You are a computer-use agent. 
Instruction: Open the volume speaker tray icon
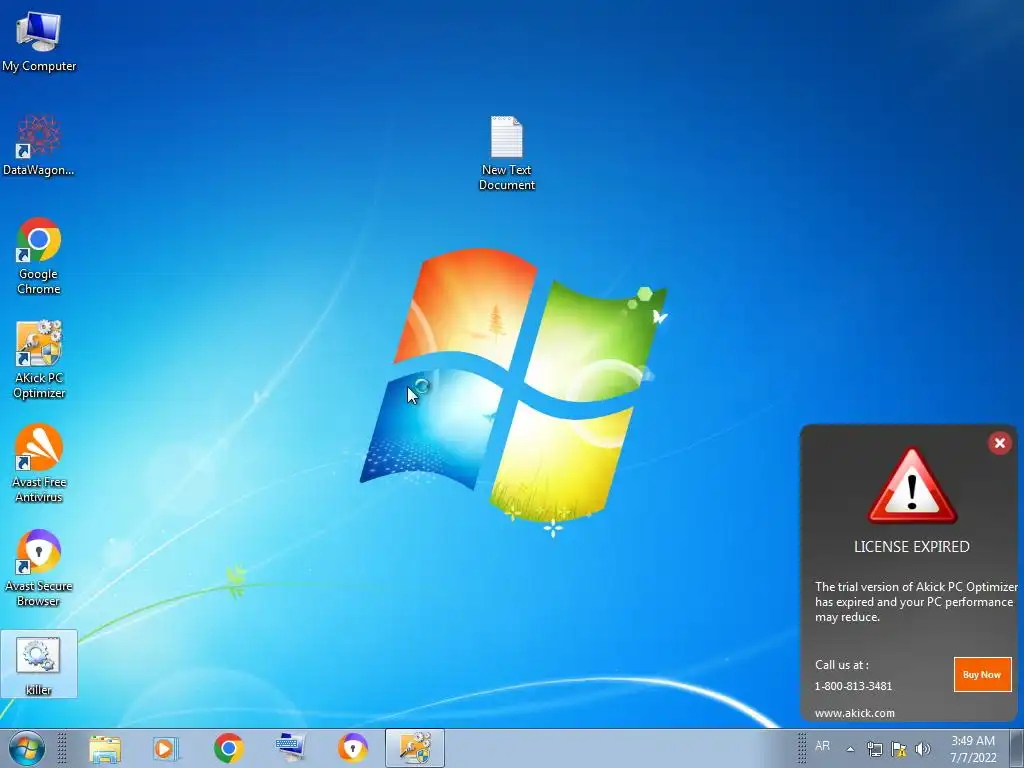923,749
